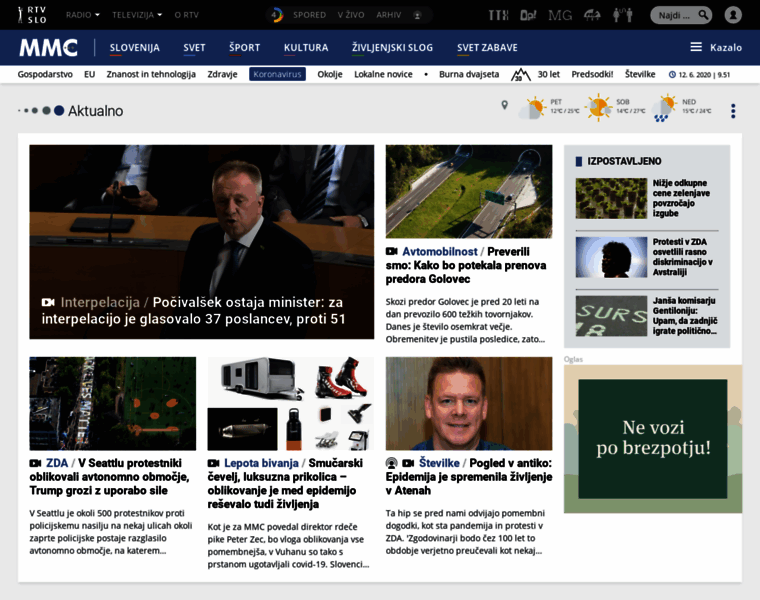Click the Lepota bivanja category label
The image size is (760, 600).
point(261,463)
